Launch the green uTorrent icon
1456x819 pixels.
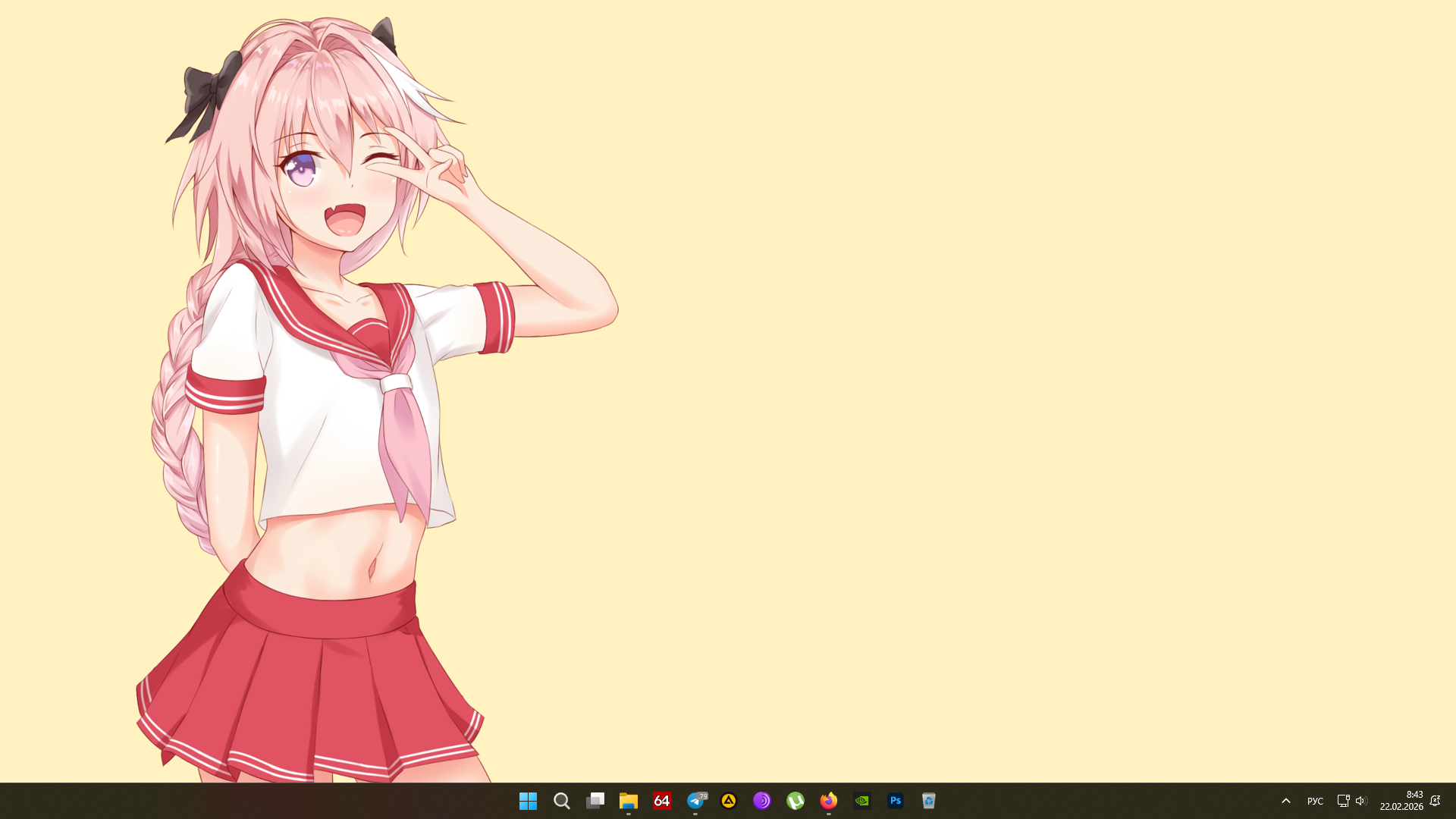tap(795, 801)
